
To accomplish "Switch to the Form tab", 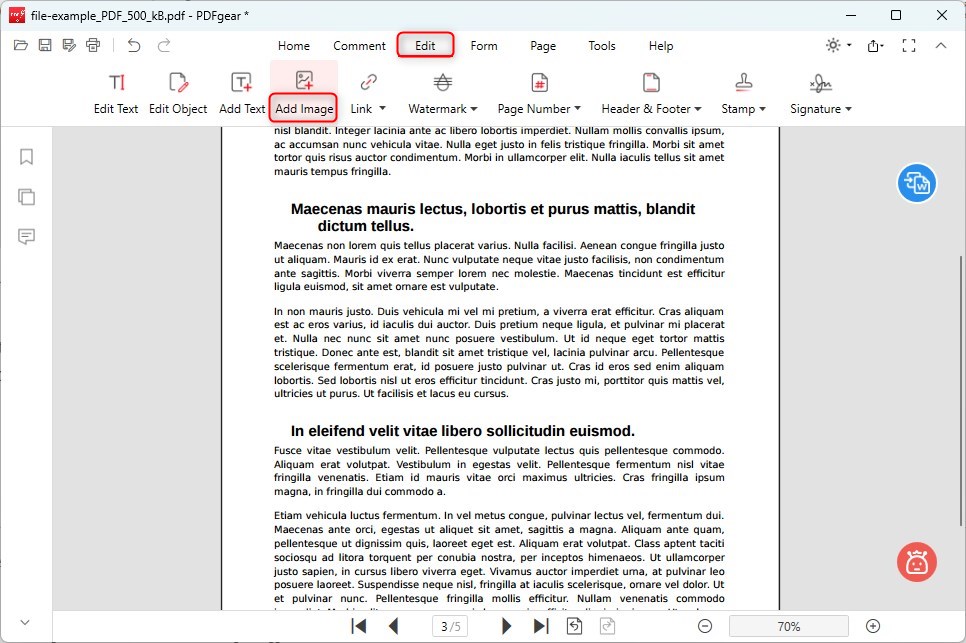I will coord(484,45).
